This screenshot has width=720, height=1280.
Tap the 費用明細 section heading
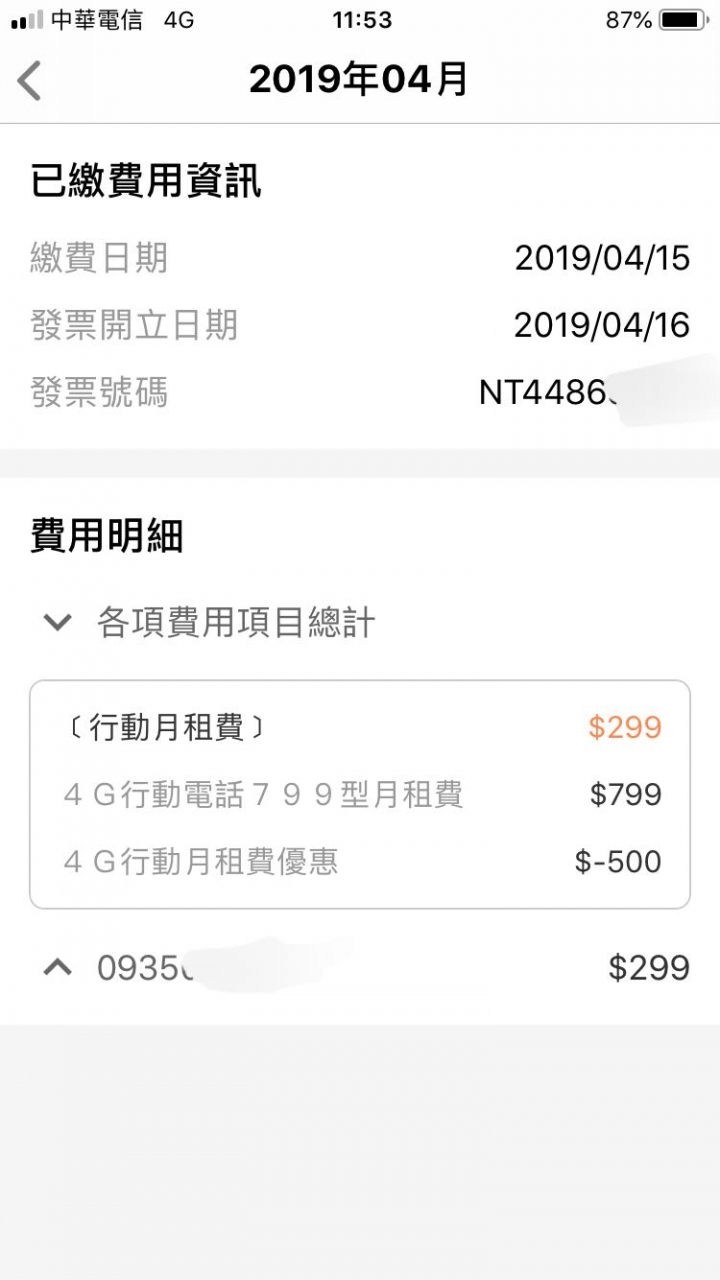107,537
